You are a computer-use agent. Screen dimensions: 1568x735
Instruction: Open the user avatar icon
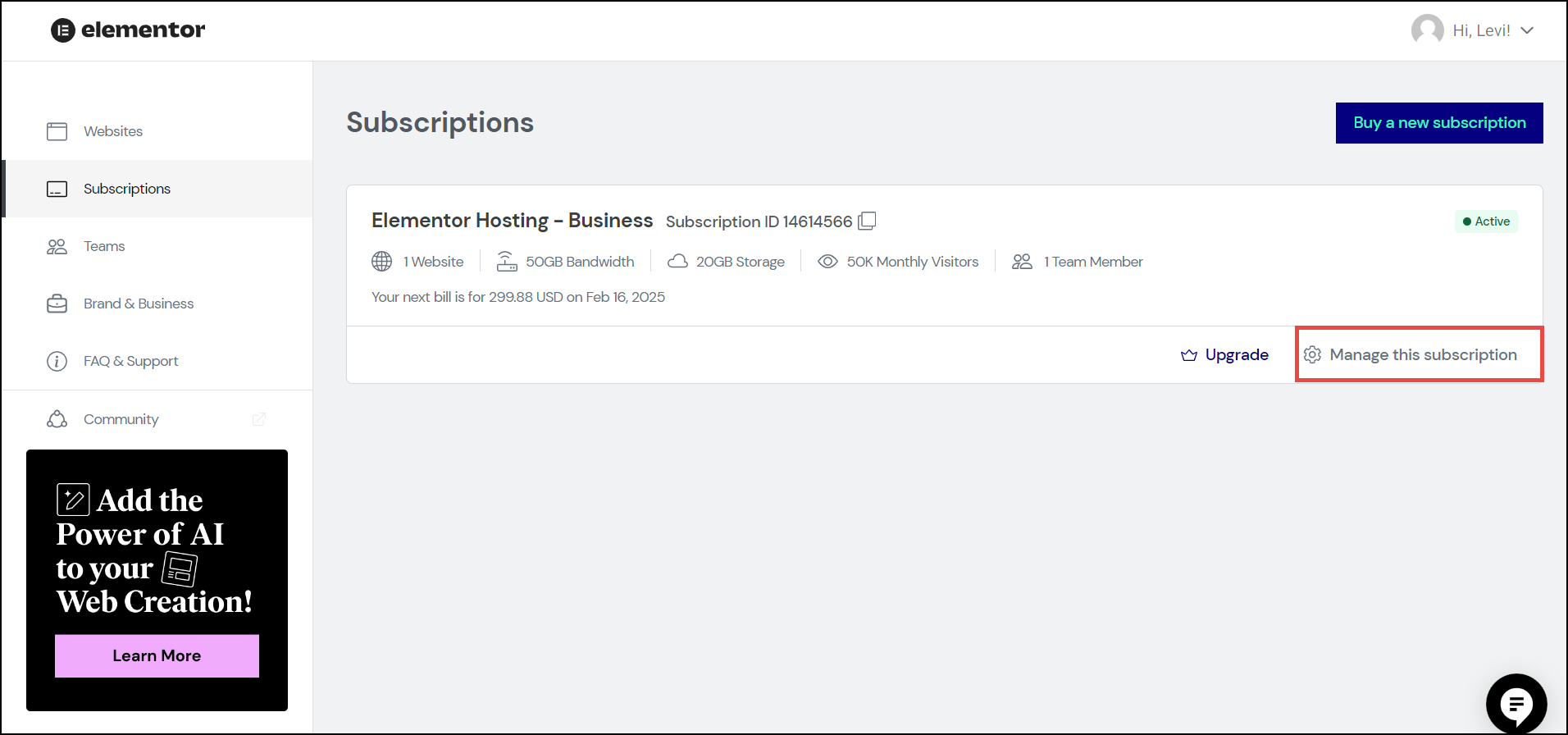point(1427,30)
